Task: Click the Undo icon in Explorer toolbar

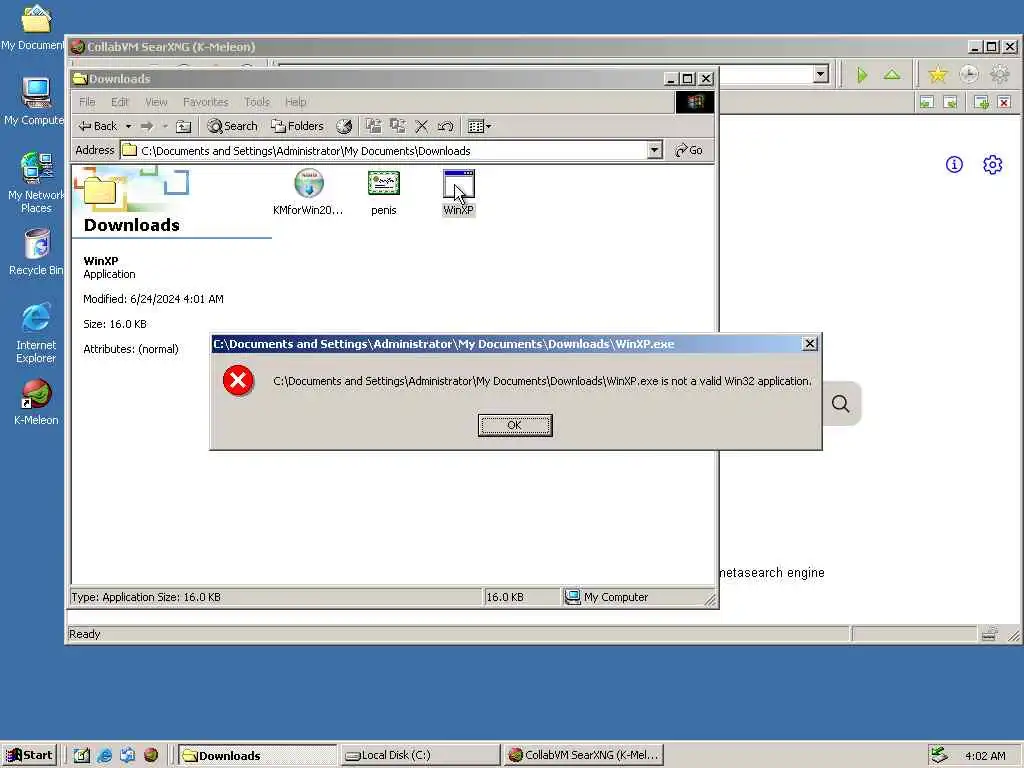Action: click(x=445, y=126)
